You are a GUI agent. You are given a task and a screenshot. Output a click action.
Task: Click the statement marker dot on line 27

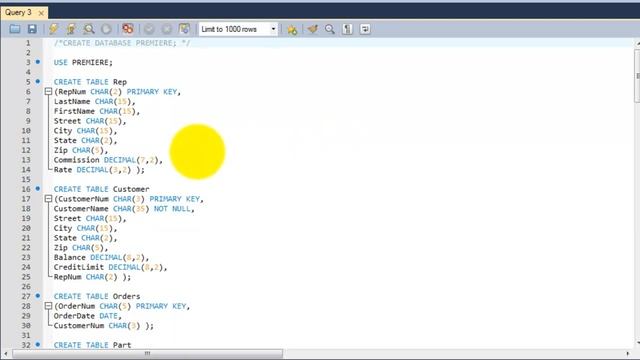[38, 296]
